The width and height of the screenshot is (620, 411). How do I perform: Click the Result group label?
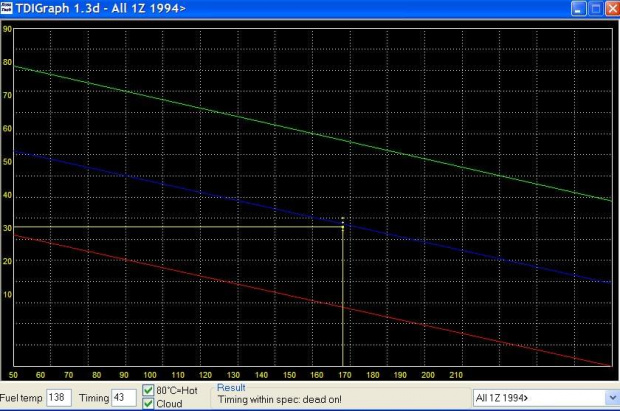[231, 388]
